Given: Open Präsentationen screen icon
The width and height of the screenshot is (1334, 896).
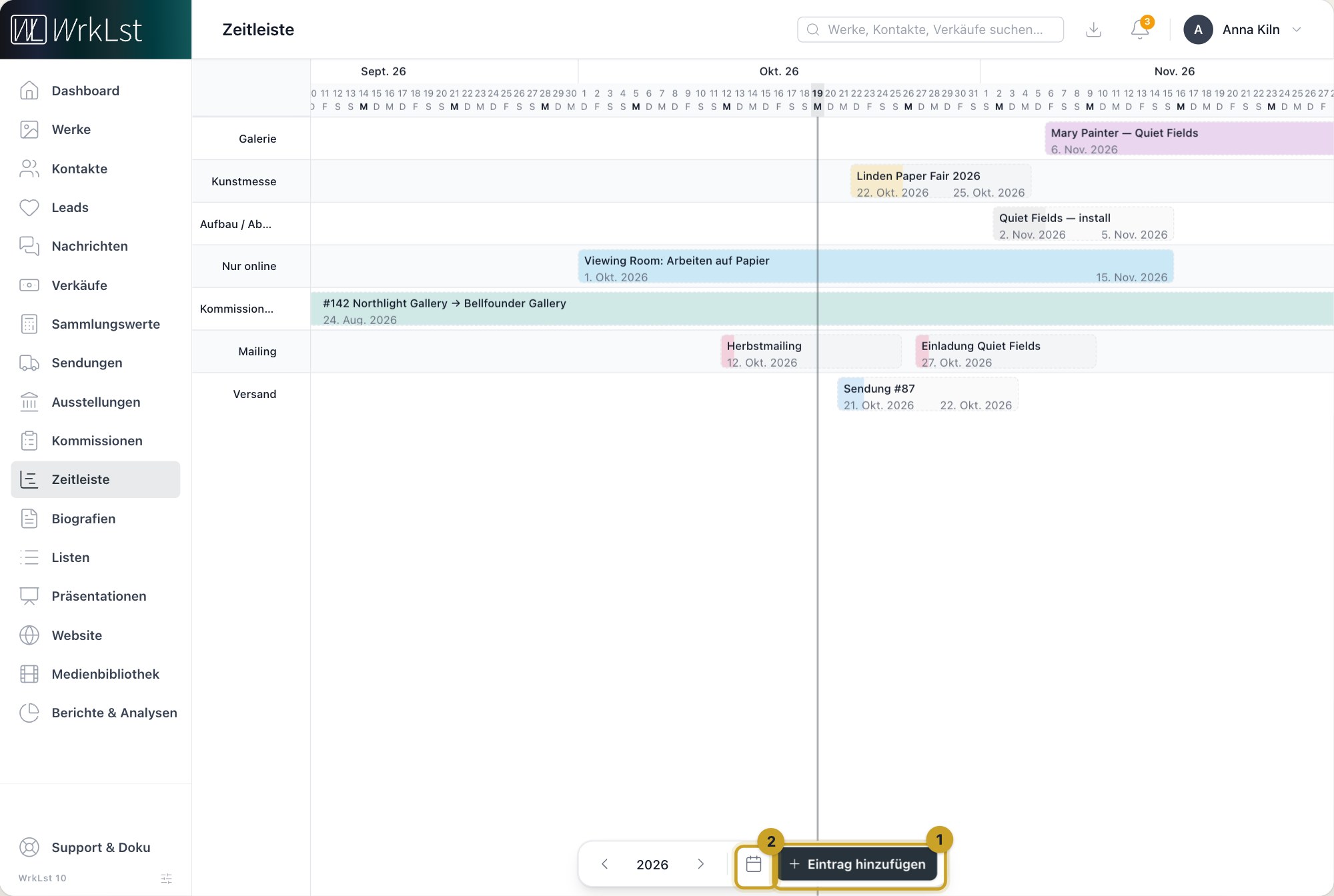Looking at the screenshot, I should pyautogui.click(x=29, y=596).
